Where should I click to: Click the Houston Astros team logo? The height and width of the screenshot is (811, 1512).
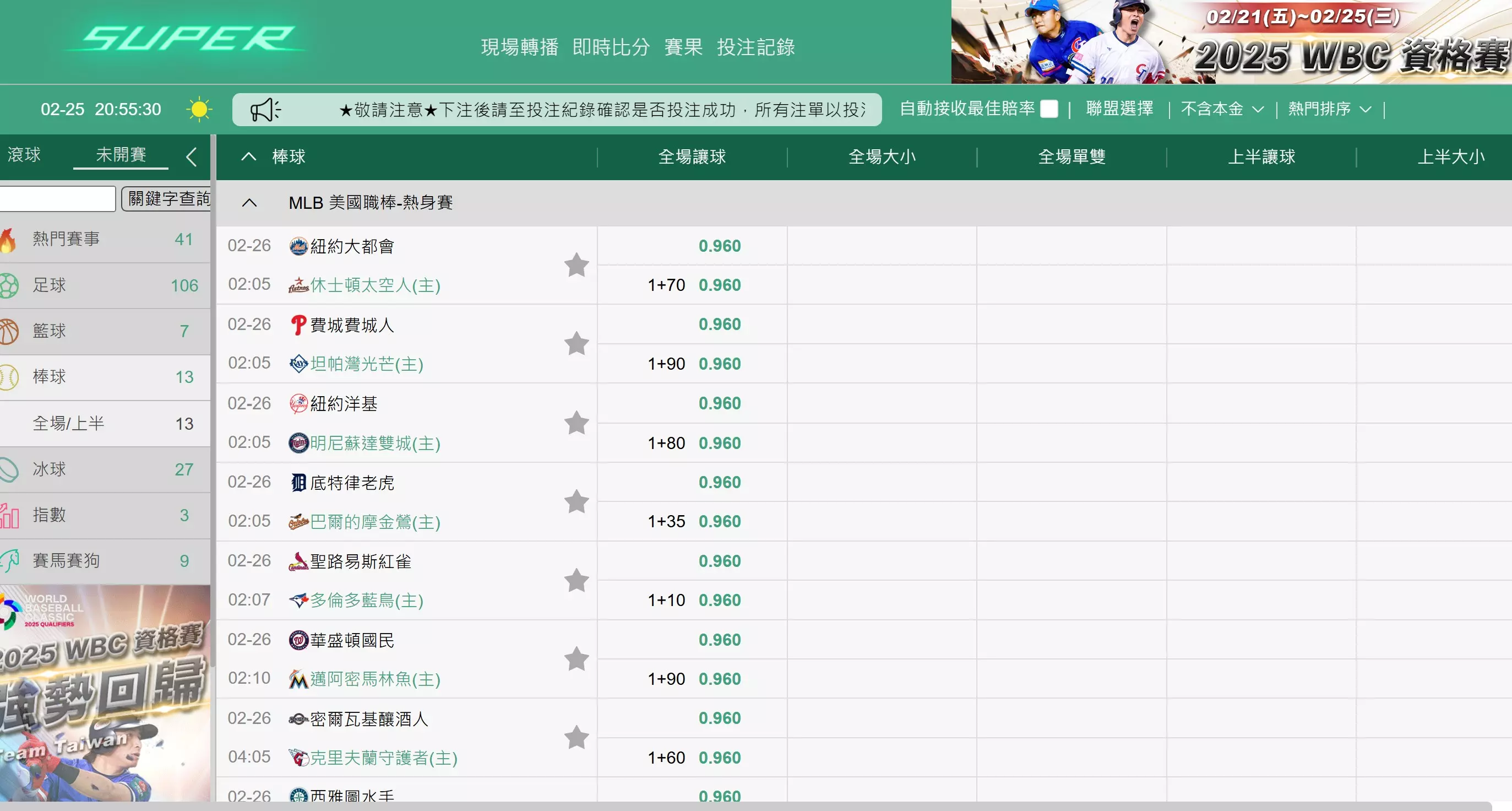pos(299,285)
